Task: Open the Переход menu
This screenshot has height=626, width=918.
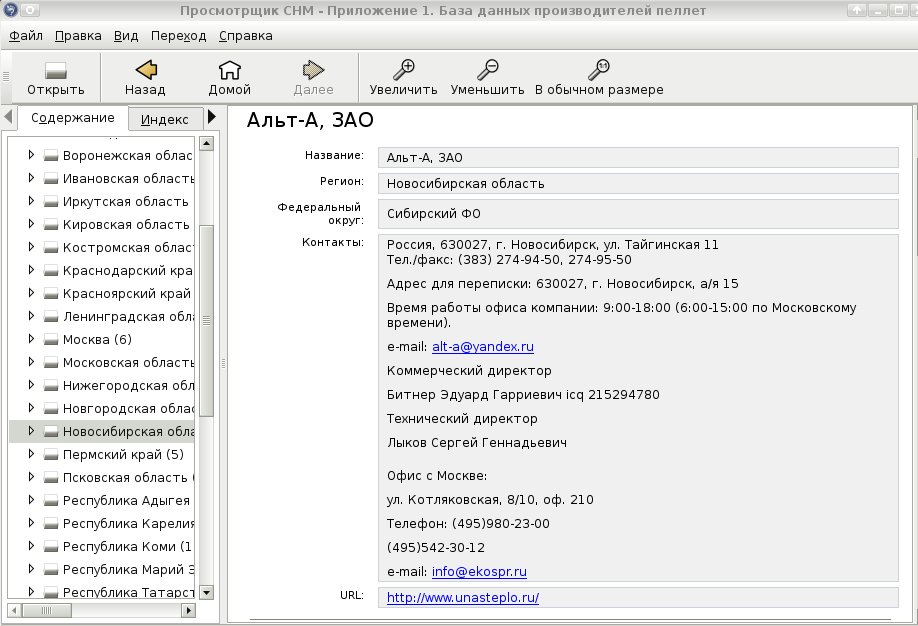Action: [x=179, y=36]
